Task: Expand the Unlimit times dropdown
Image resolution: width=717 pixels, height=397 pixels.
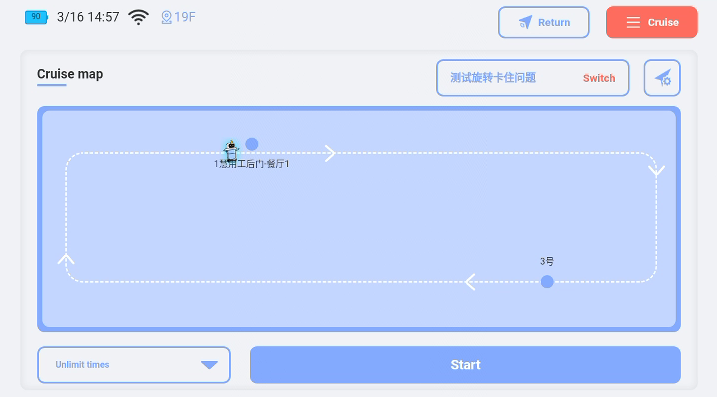Action: pyautogui.click(x=134, y=365)
